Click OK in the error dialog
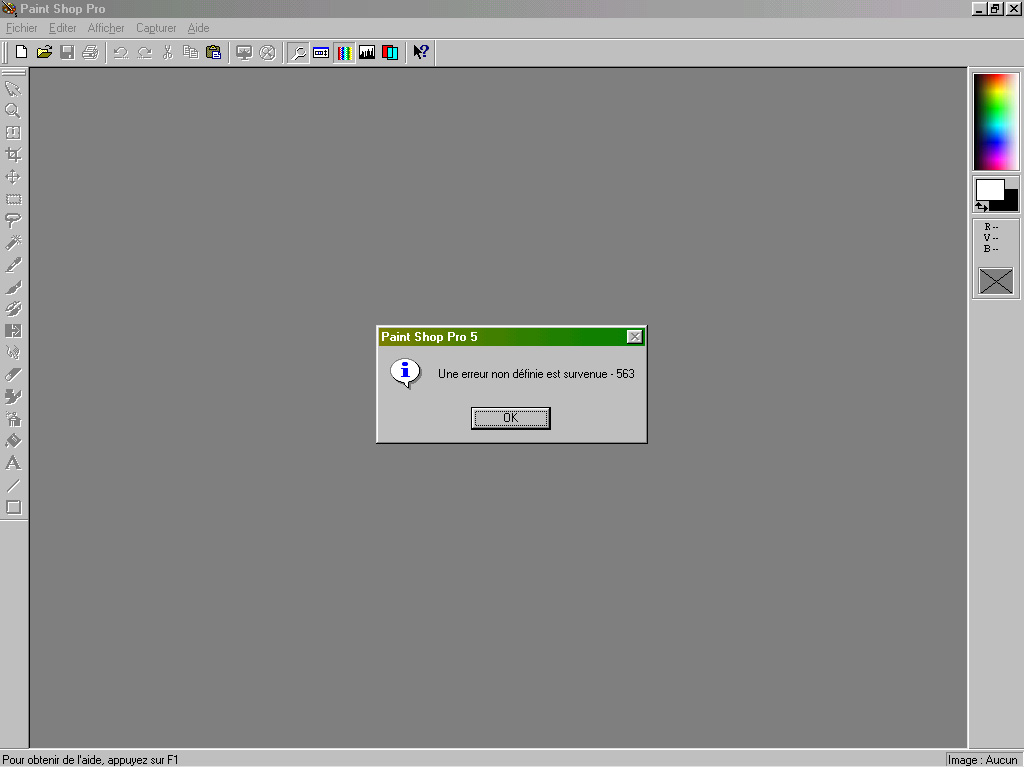1024x768 pixels. (511, 418)
